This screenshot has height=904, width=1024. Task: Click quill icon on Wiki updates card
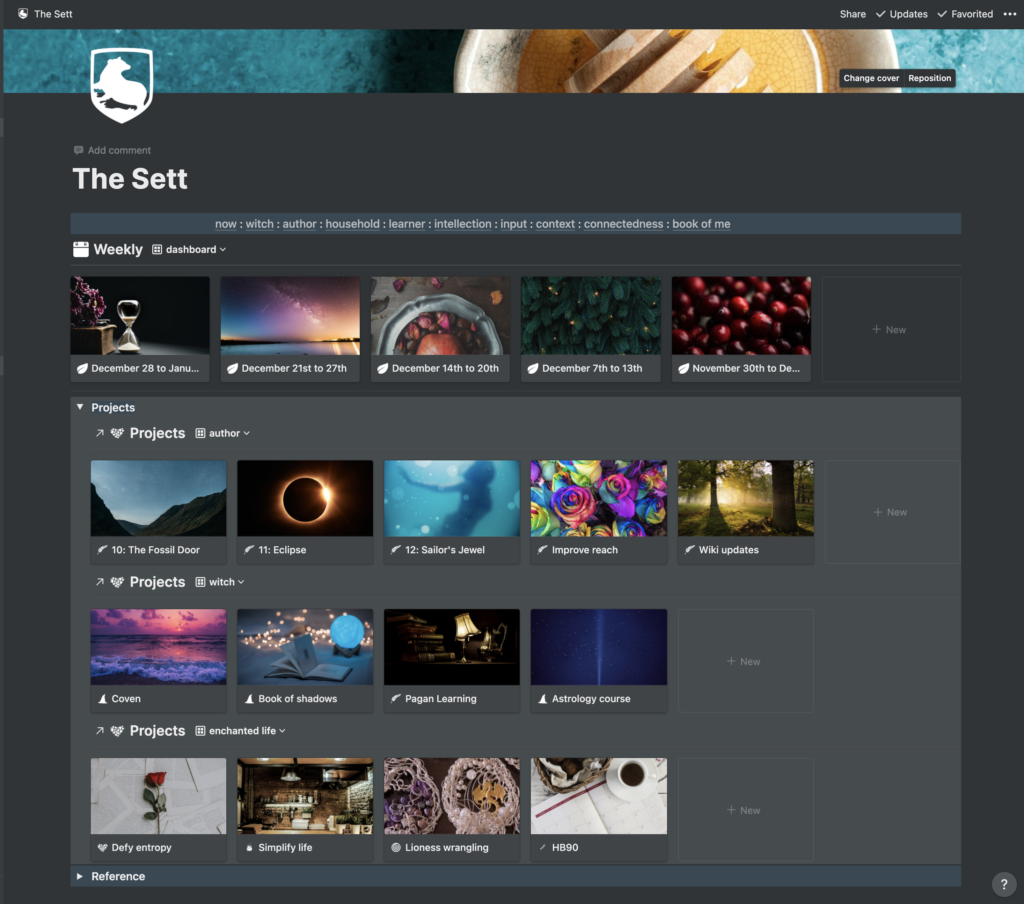click(x=690, y=550)
